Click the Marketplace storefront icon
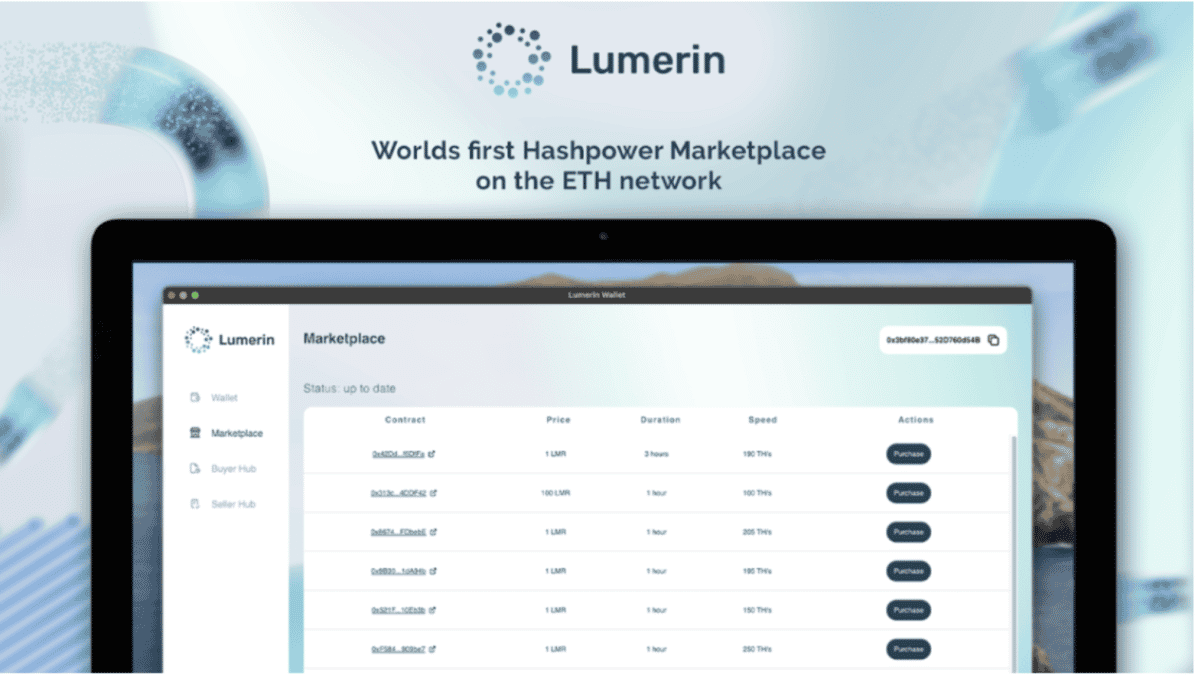 (x=193, y=433)
